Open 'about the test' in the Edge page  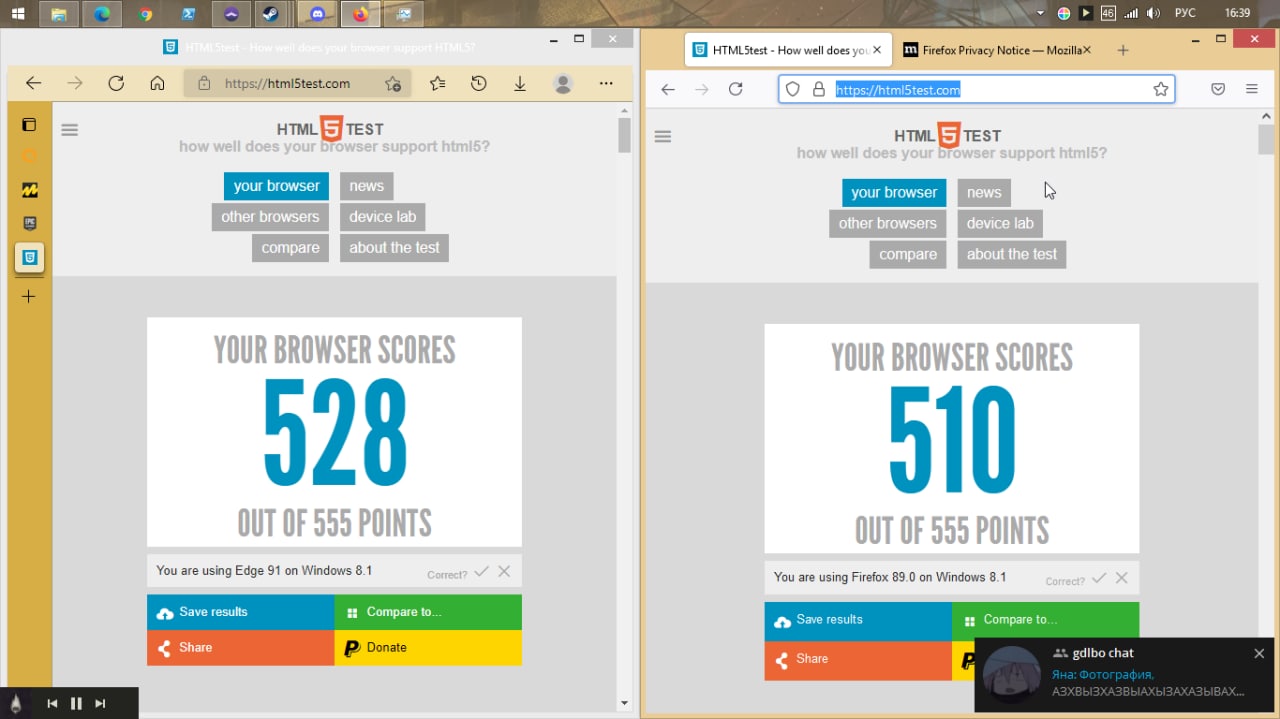pyautogui.click(x=394, y=248)
